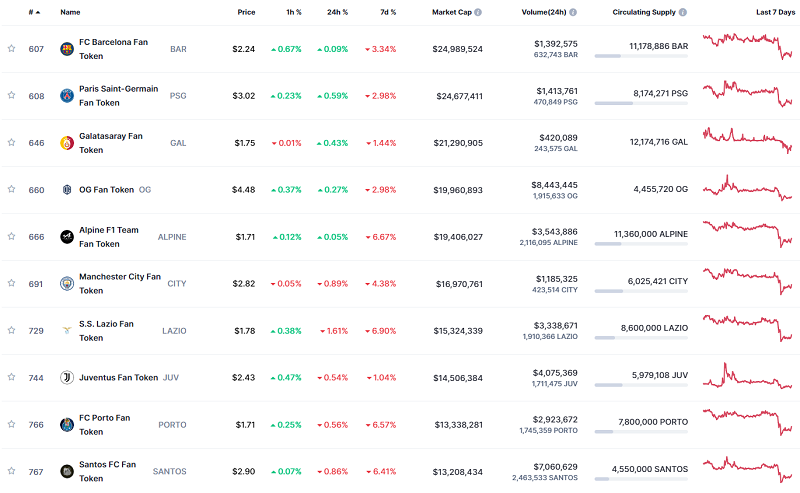Image resolution: width=800 pixels, height=493 pixels.
Task: Click the Circulating Supply info icon
Action: click(683, 12)
